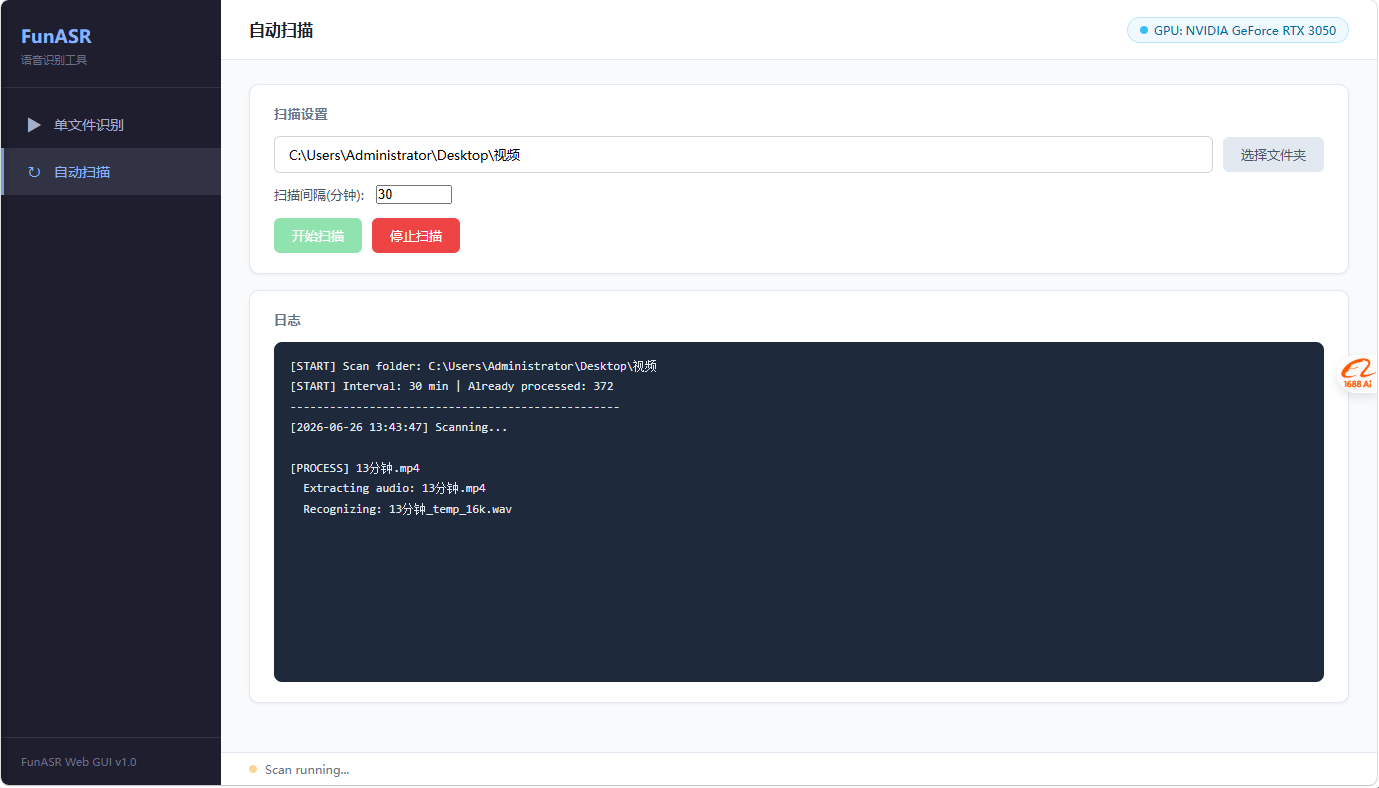Click the log line with timestamp 13:43:47 Scanning

tap(399, 427)
